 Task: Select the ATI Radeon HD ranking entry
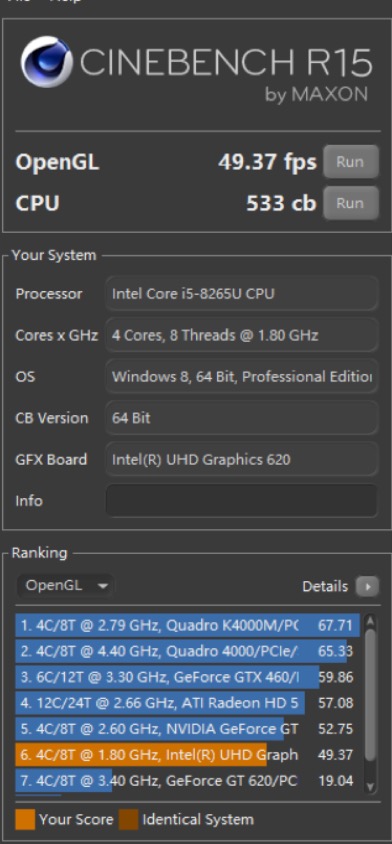pos(187,703)
